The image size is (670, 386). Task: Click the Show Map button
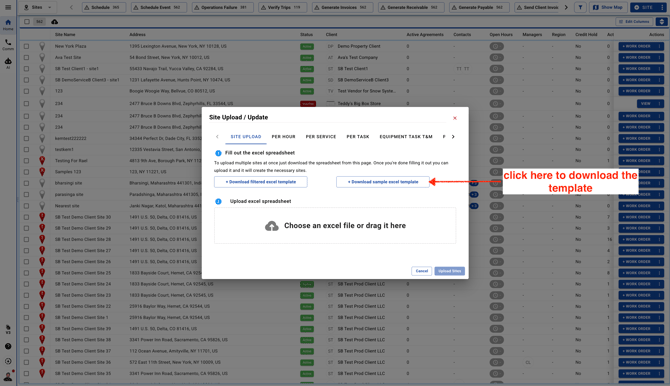(608, 7)
